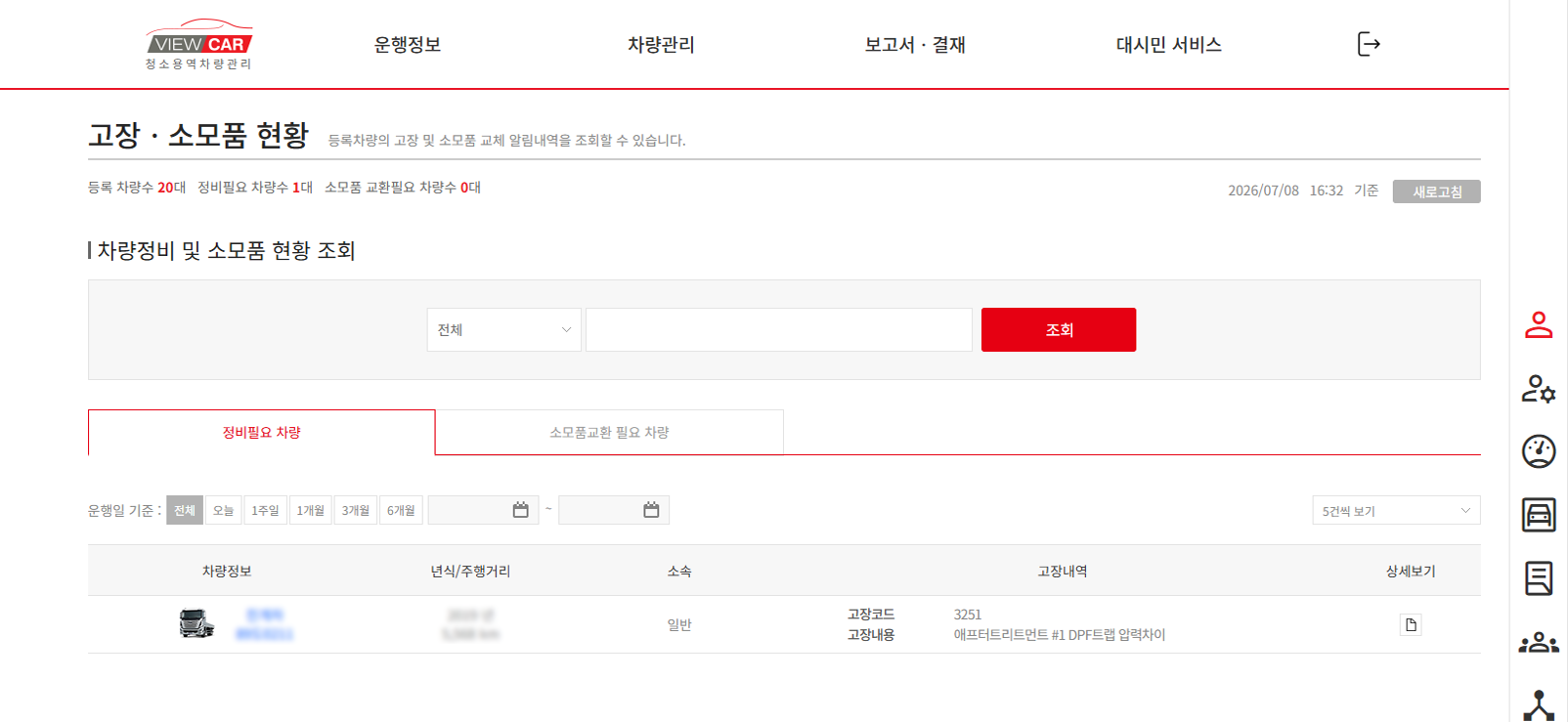Click the 소모품 교환필요 차량수 0대 count

pyautogui.click(x=403, y=187)
